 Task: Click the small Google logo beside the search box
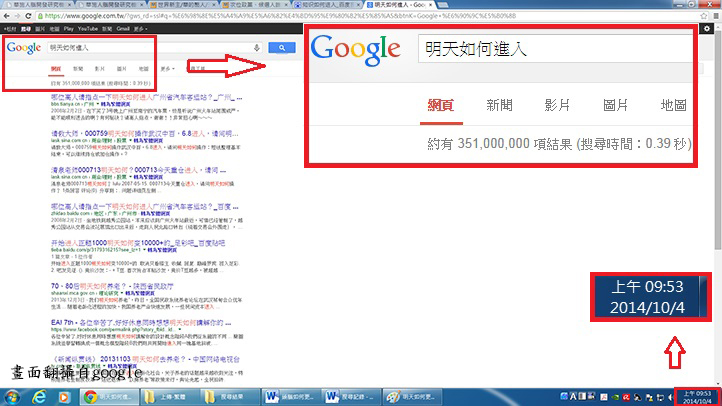(x=24, y=48)
